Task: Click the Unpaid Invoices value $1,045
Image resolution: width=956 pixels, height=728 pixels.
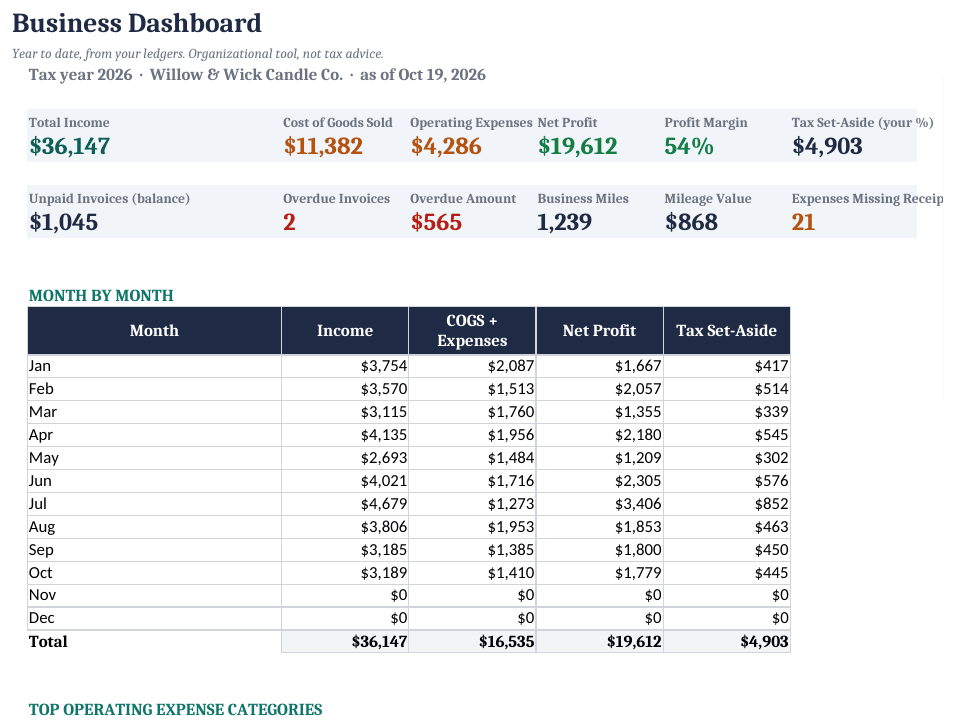Action: [x=63, y=222]
